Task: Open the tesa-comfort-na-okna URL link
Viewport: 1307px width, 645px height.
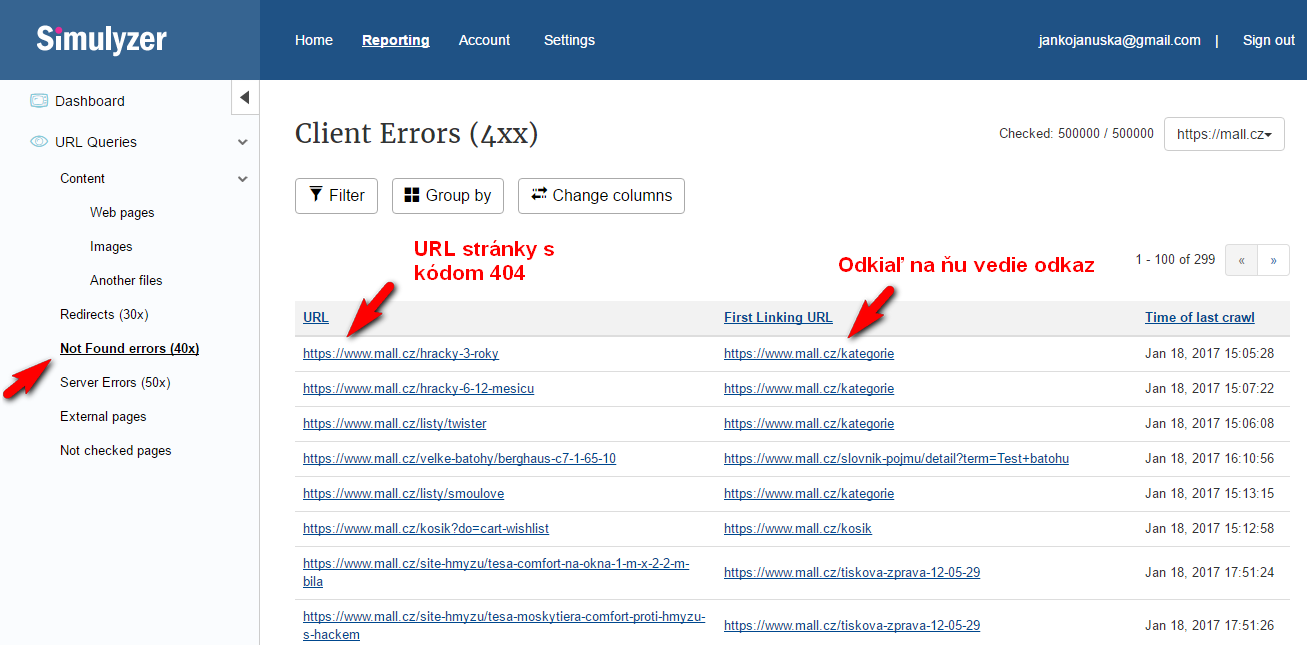Action: [x=496, y=572]
